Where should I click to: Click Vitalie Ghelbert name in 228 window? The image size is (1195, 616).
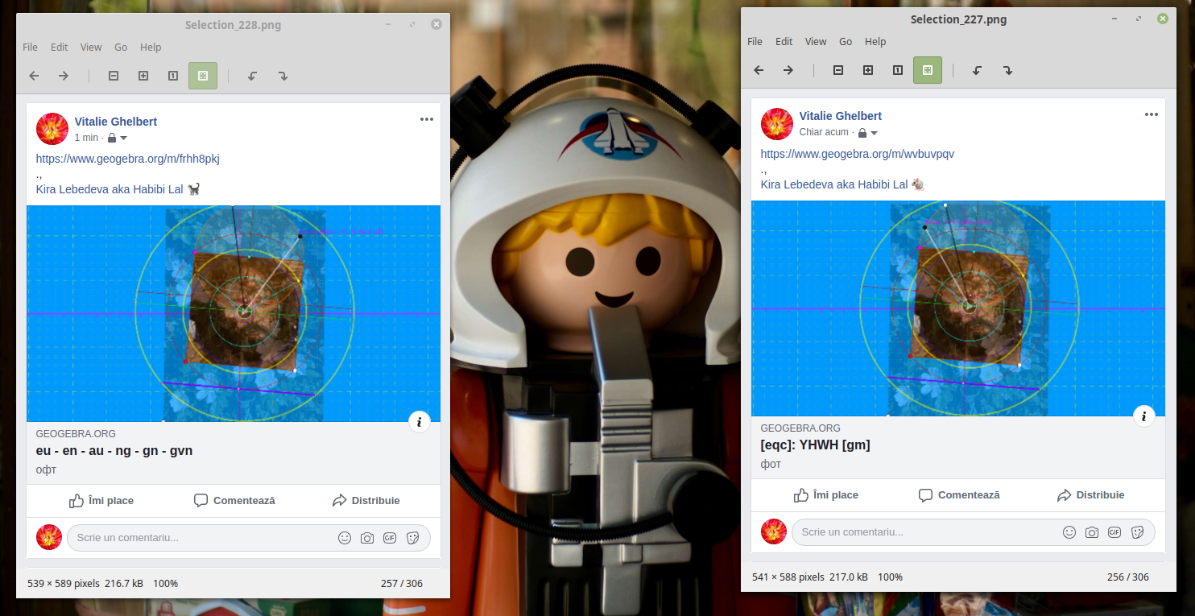coord(116,121)
